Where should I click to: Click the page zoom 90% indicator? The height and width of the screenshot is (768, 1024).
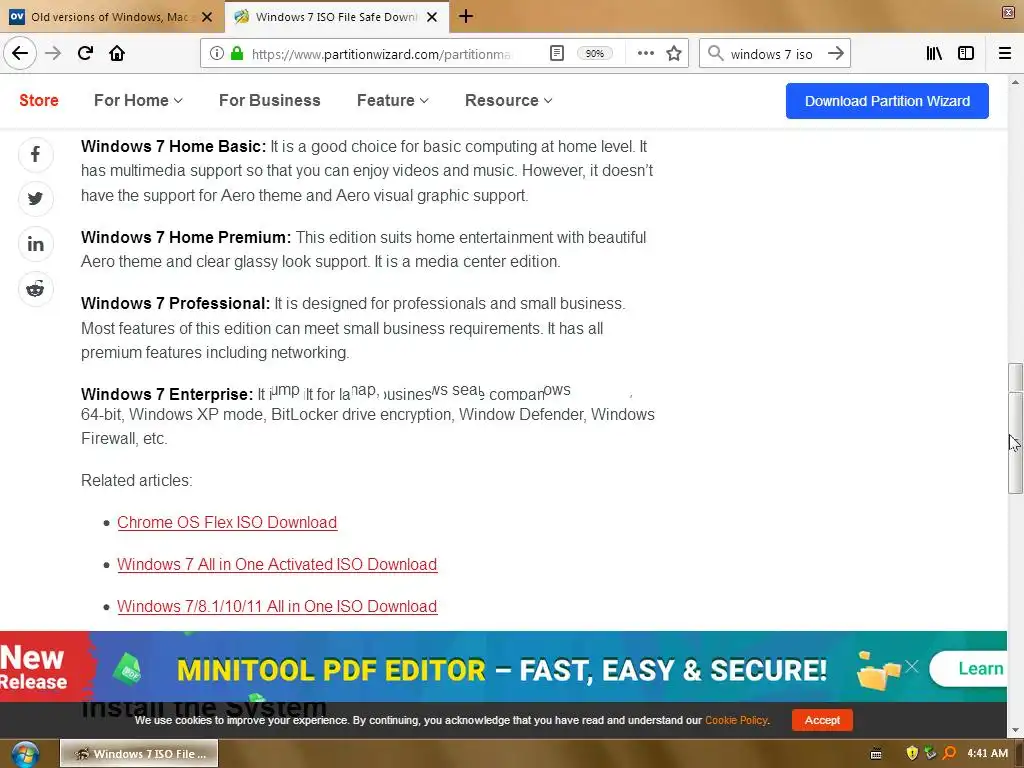[x=594, y=54]
